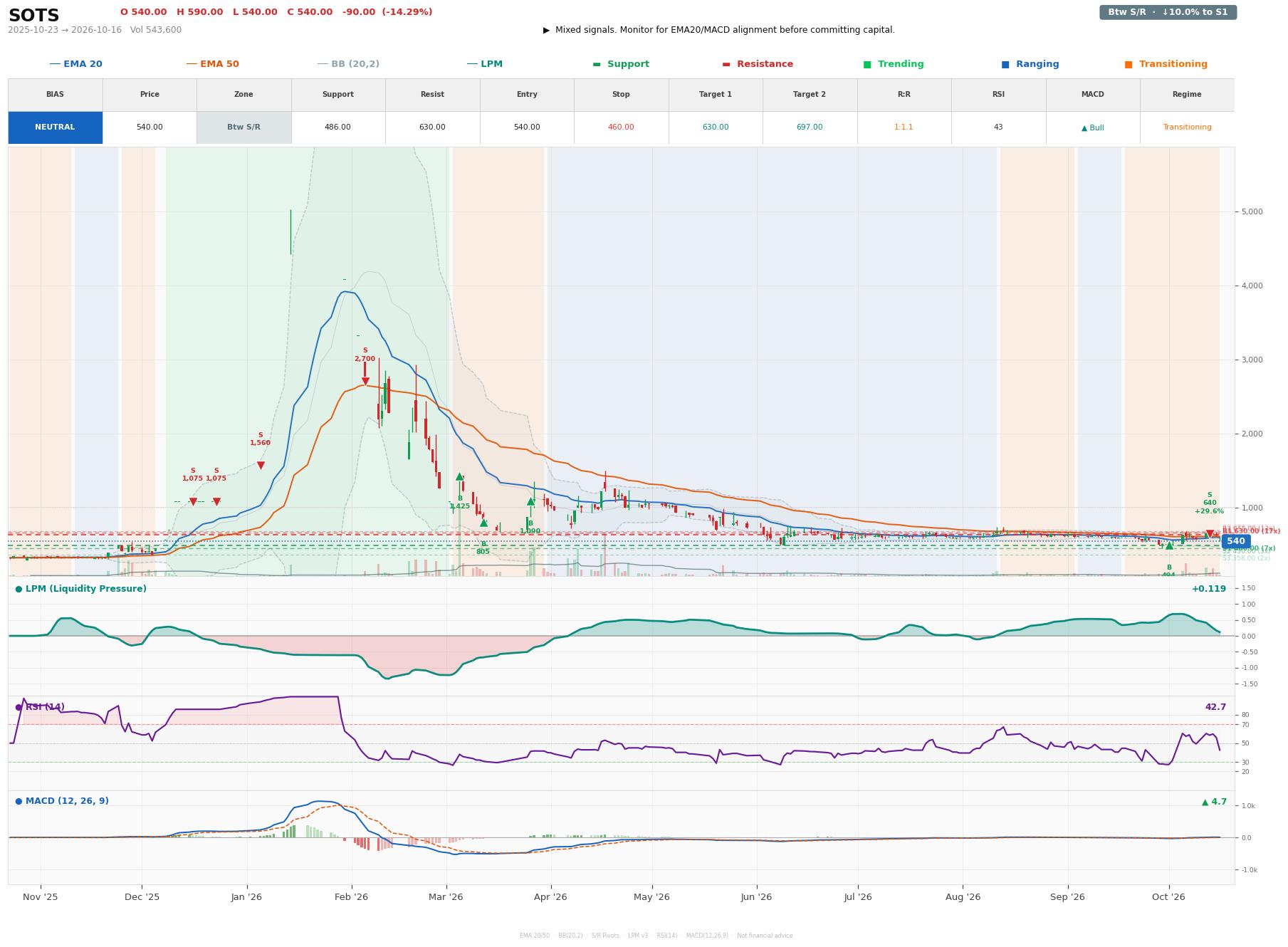This screenshot has width=1288, height=947.
Task: Click the ▲ Bull MACD cell
Action: (1092, 127)
